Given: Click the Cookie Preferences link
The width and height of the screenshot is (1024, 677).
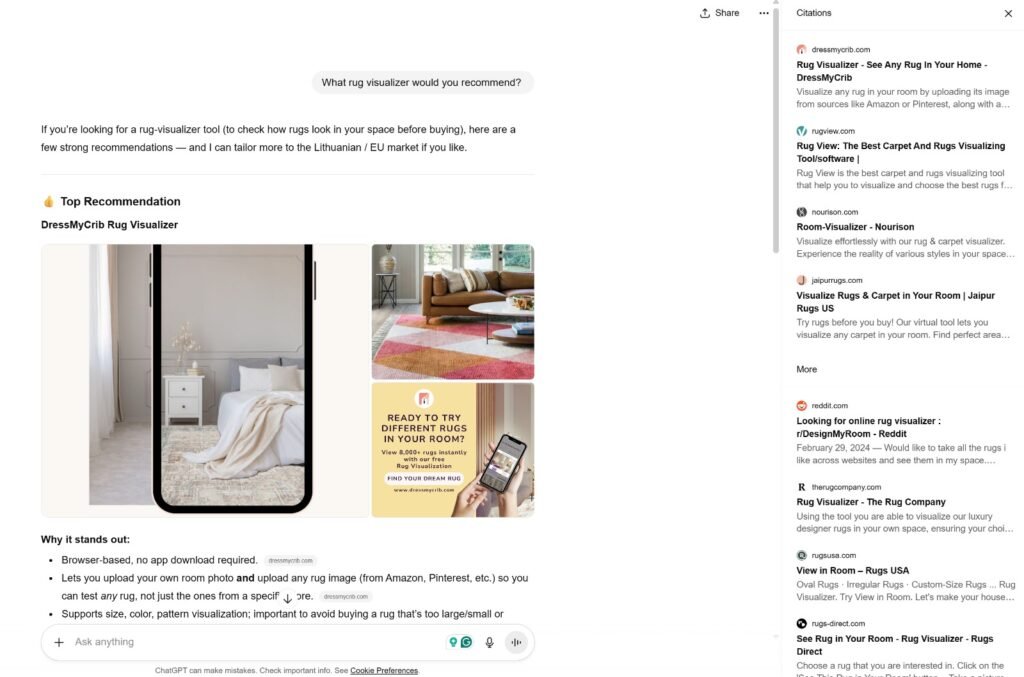Looking at the screenshot, I should tap(384, 670).
